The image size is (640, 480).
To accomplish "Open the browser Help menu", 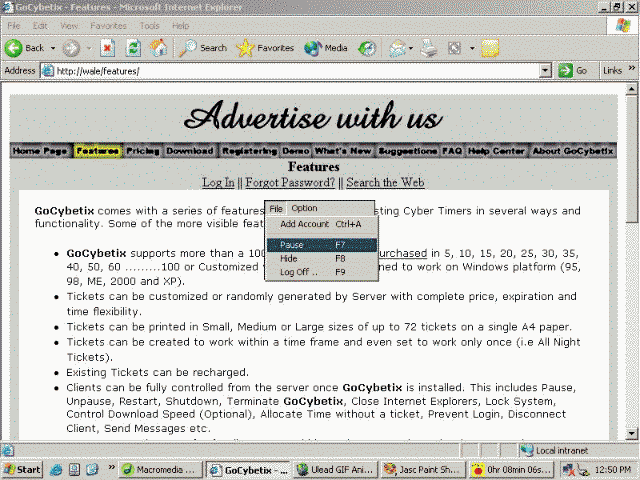I will click(x=180, y=26).
